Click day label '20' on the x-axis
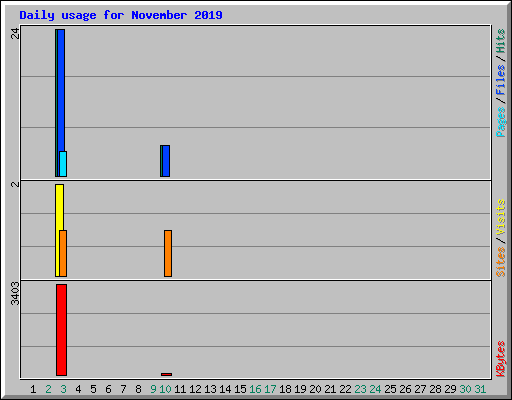512x400 pixels. click(x=315, y=389)
